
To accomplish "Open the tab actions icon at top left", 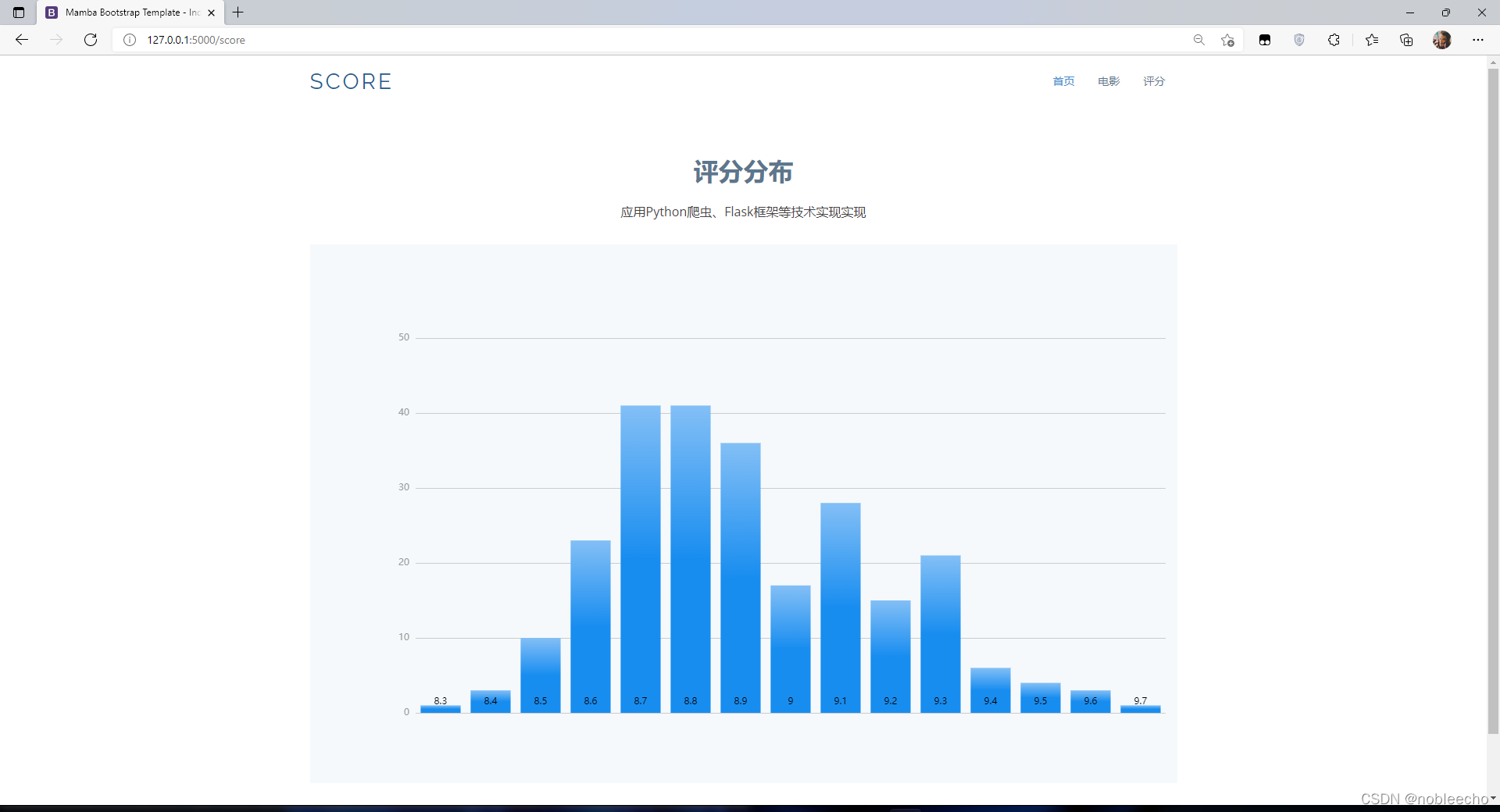I will pos(18,12).
